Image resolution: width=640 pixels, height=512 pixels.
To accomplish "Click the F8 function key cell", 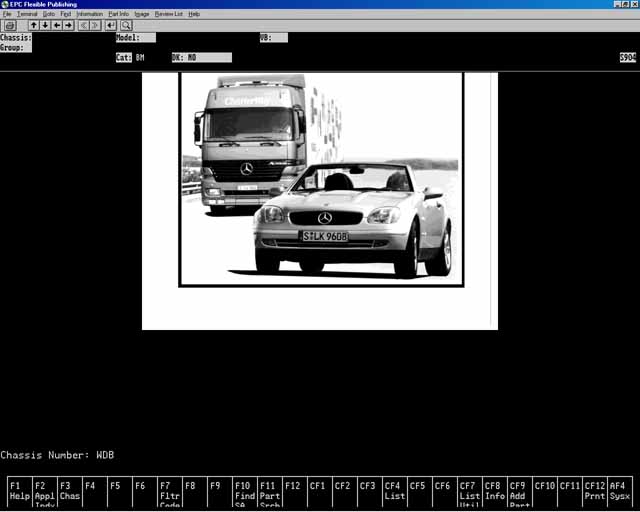I will (195, 492).
